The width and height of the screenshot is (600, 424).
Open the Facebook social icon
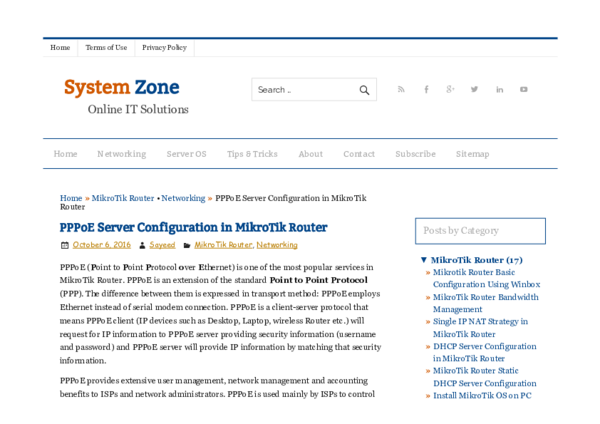point(426,89)
